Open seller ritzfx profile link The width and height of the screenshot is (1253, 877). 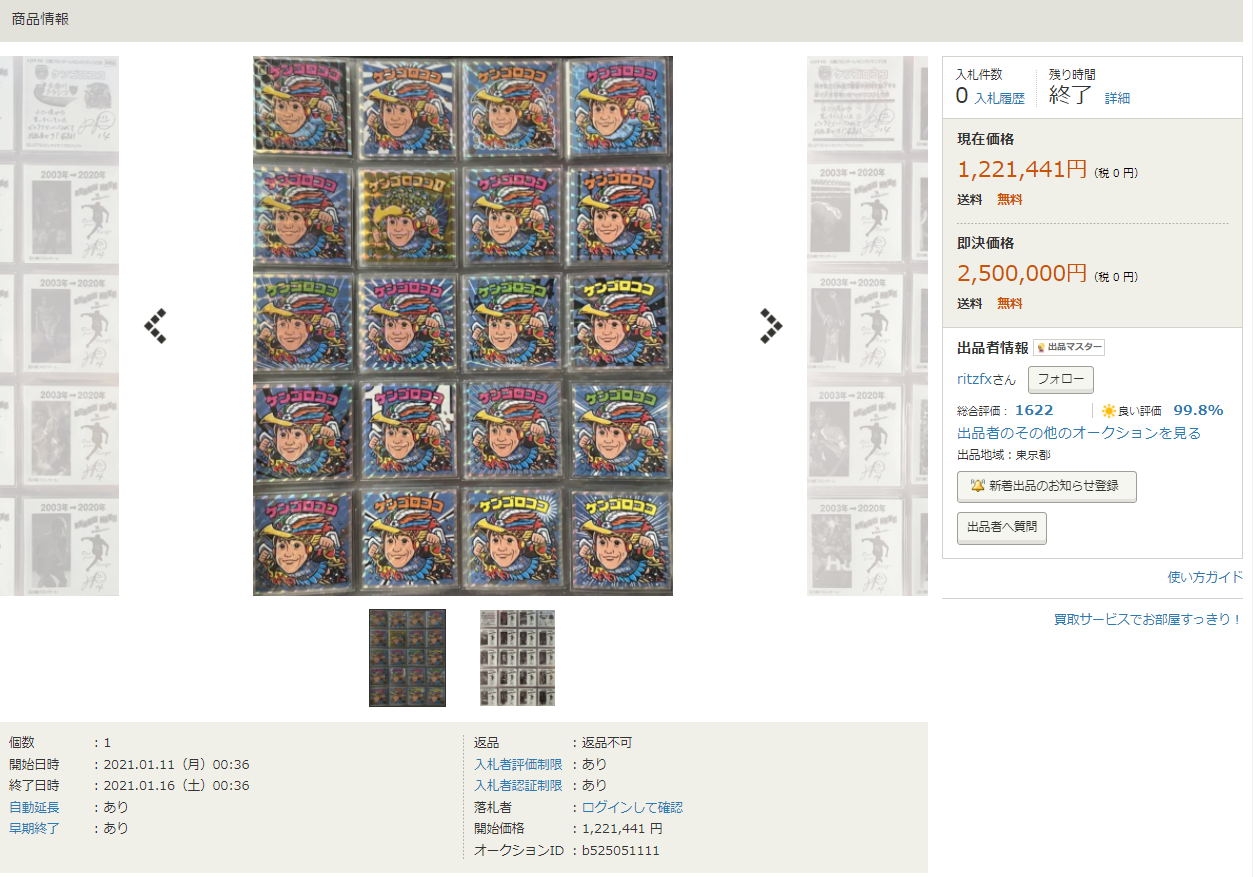pyautogui.click(x=987, y=380)
